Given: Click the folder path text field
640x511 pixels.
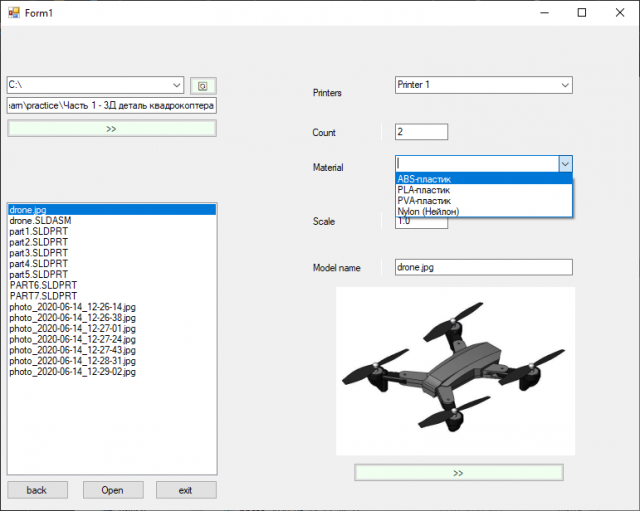Looking at the screenshot, I should [111, 105].
